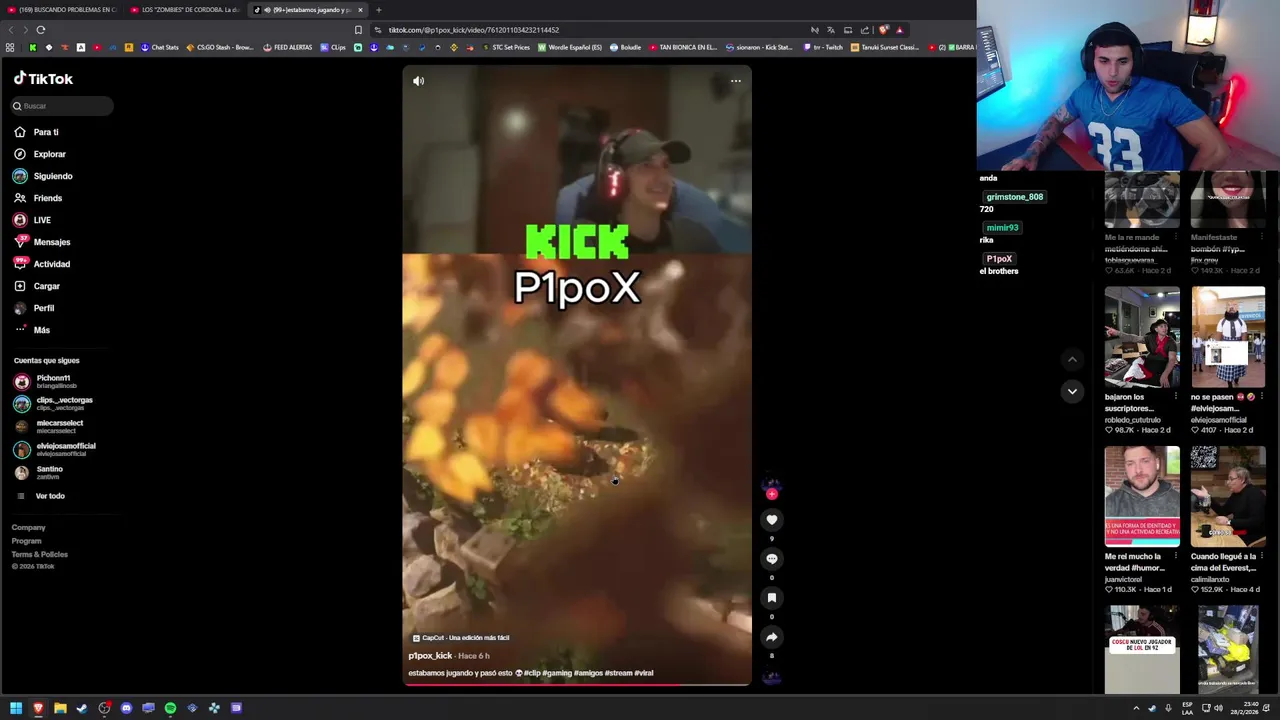Screen dimensions: 1280x720
Task: Open Discord from taskbar
Action: click(126, 708)
